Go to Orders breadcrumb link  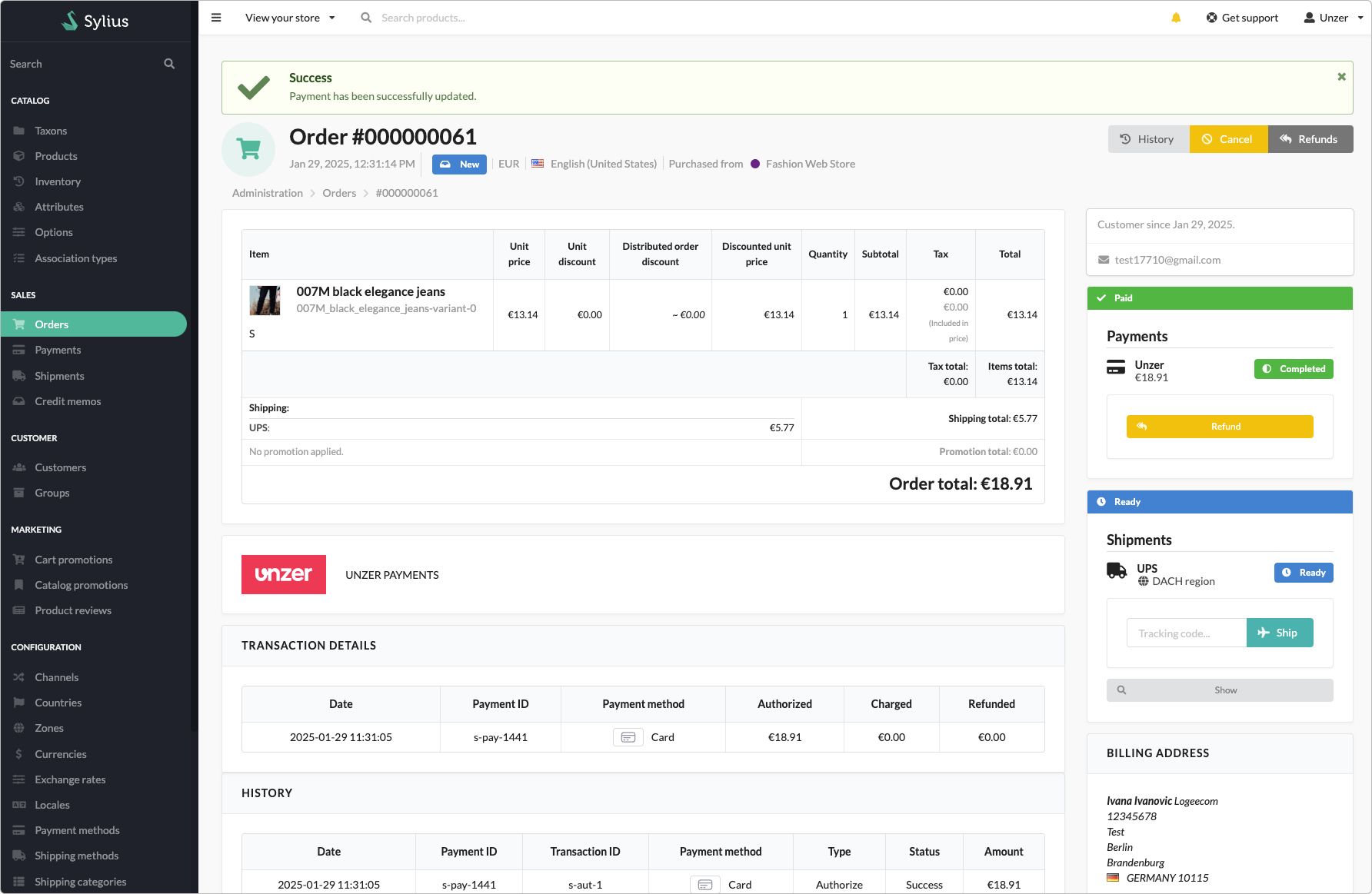339,193
